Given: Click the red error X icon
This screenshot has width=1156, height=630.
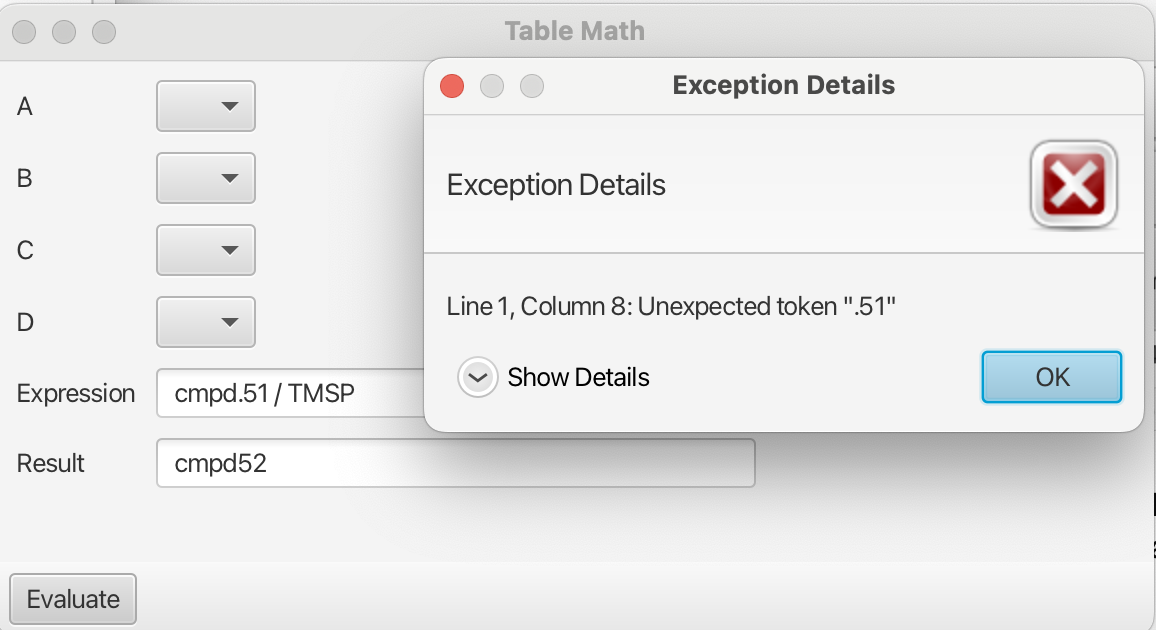Looking at the screenshot, I should pyautogui.click(x=1073, y=185).
